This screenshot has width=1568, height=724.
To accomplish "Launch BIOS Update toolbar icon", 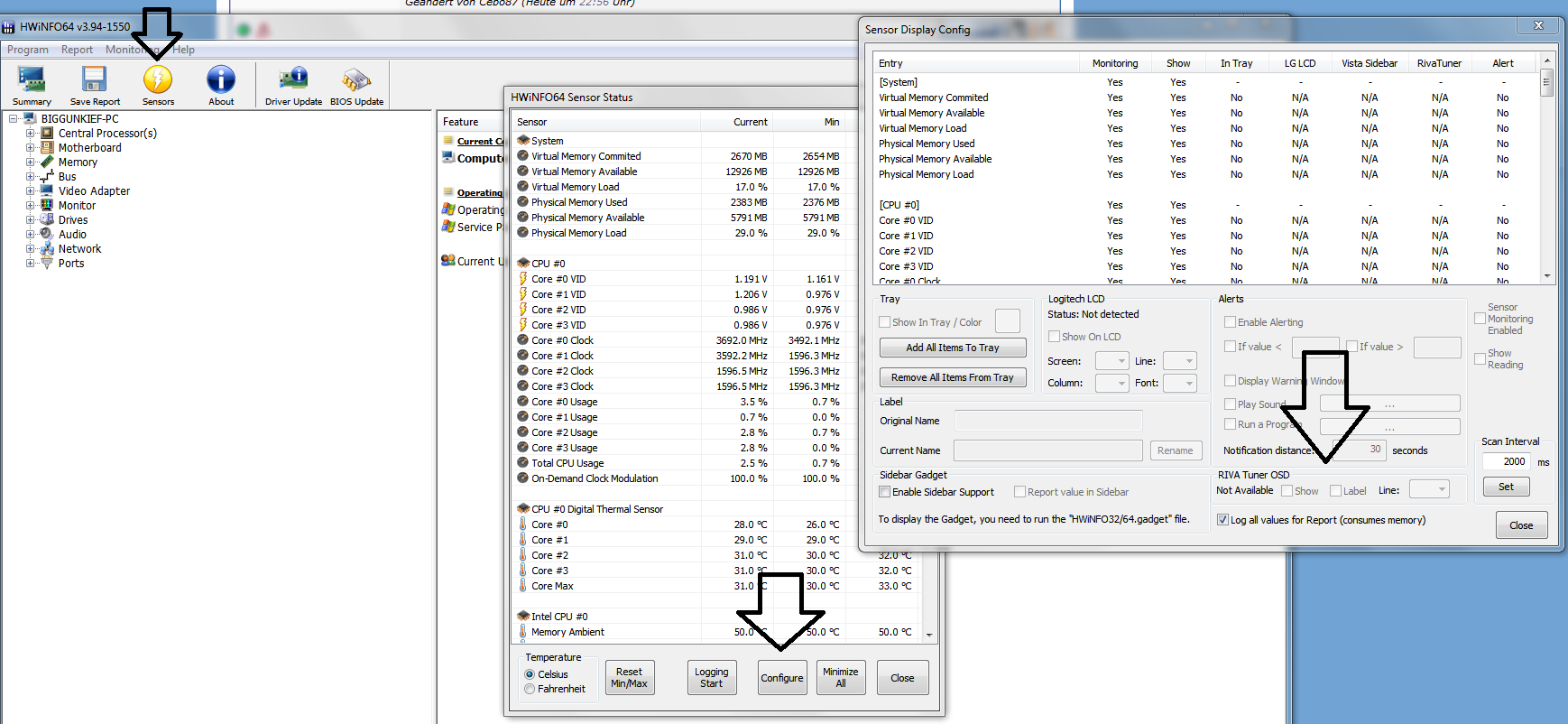I will tap(356, 86).
